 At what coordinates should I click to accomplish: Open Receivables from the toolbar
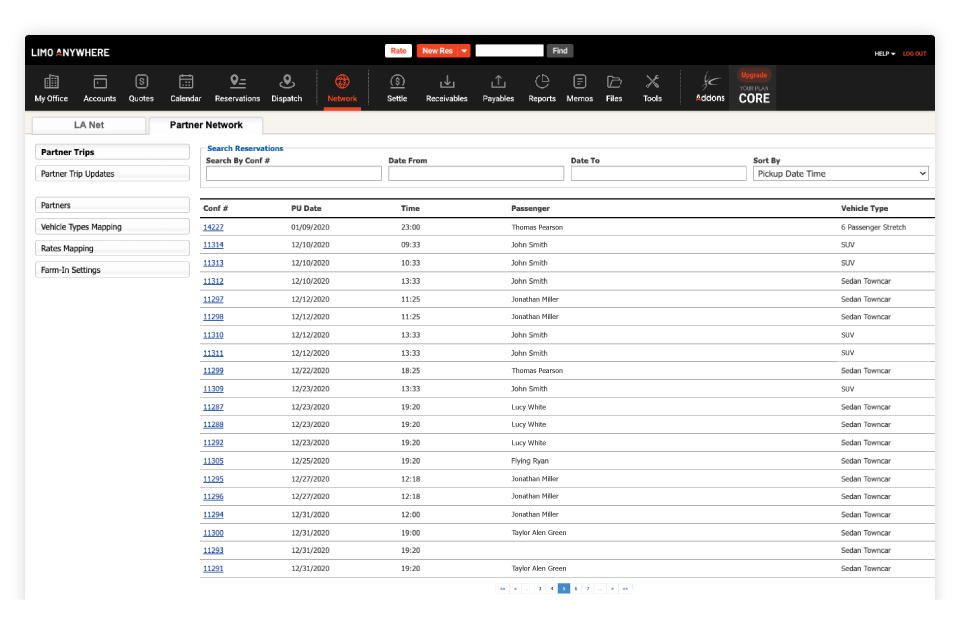point(447,82)
